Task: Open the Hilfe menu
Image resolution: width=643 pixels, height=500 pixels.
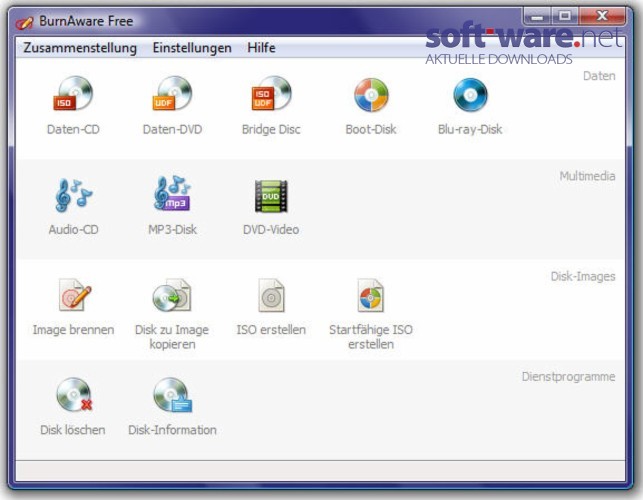Action: (261, 48)
